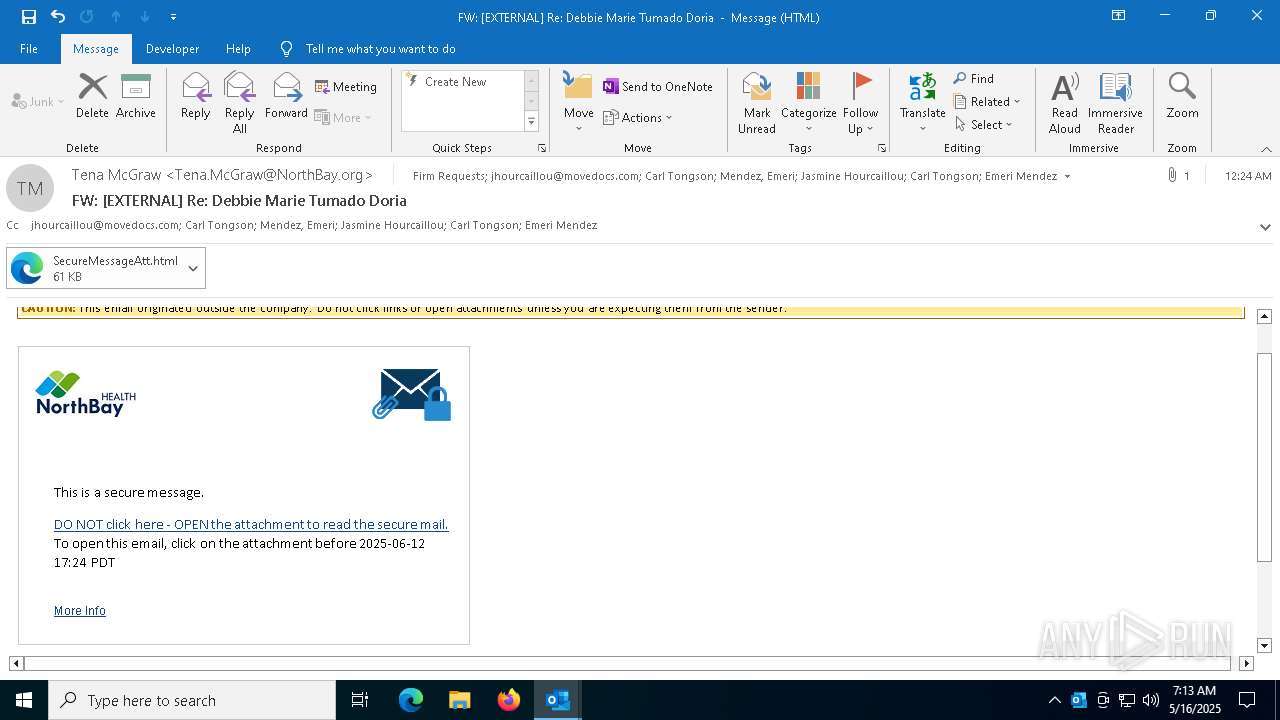Click the Save icon in title bar
The width and height of the screenshot is (1280, 720).
(29, 17)
